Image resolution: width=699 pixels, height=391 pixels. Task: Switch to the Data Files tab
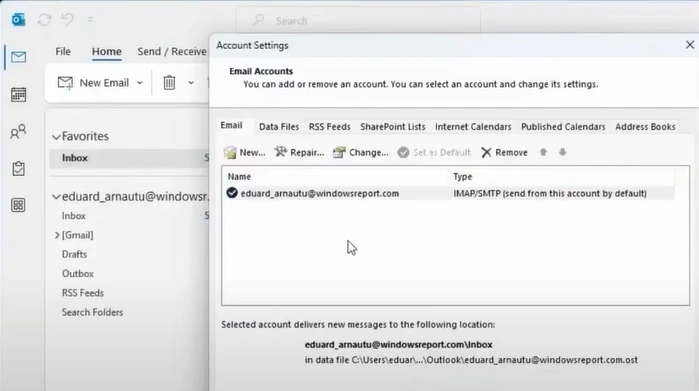279,127
